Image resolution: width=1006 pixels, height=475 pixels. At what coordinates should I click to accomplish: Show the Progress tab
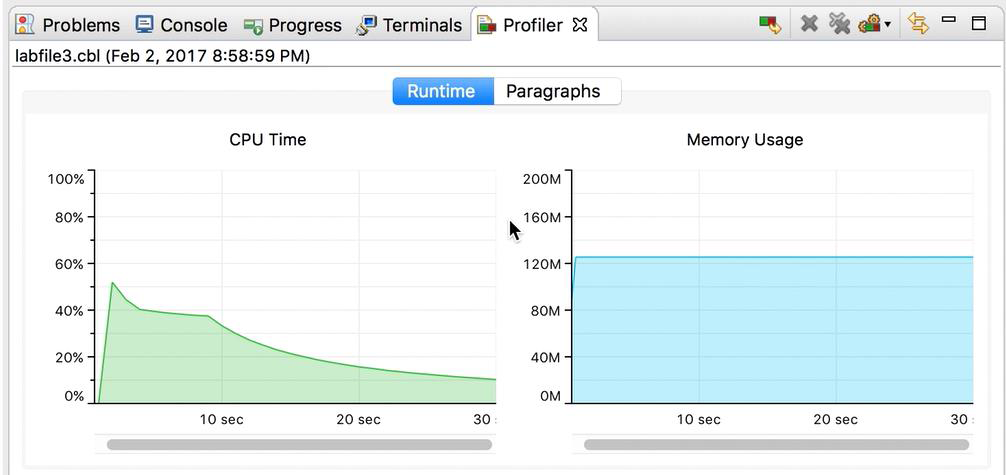[x=293, y=25]
